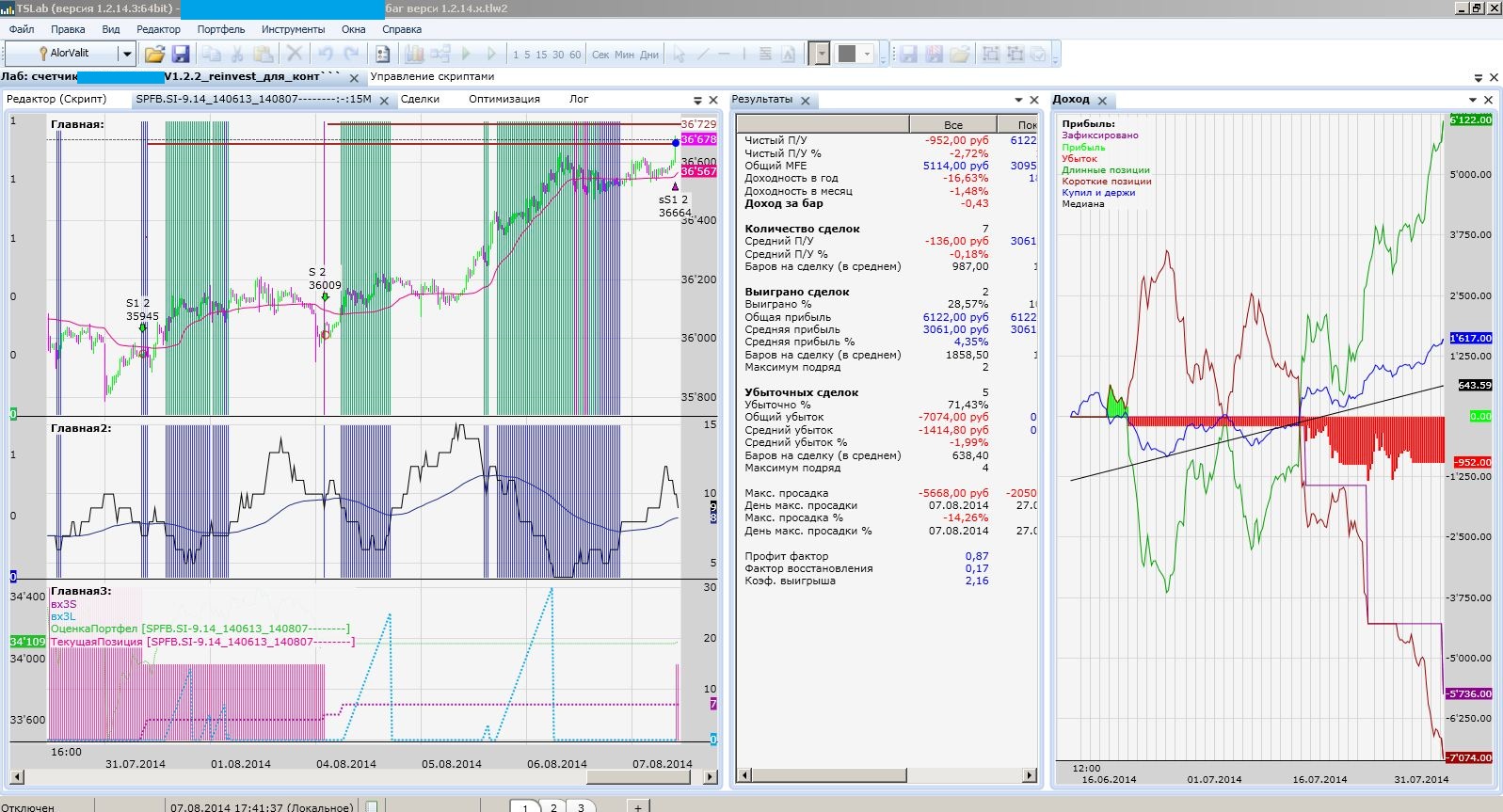Select the 15-minute timeframe button
The height and width of the screenshot is (812, 1503).
(x=541, y=55)
